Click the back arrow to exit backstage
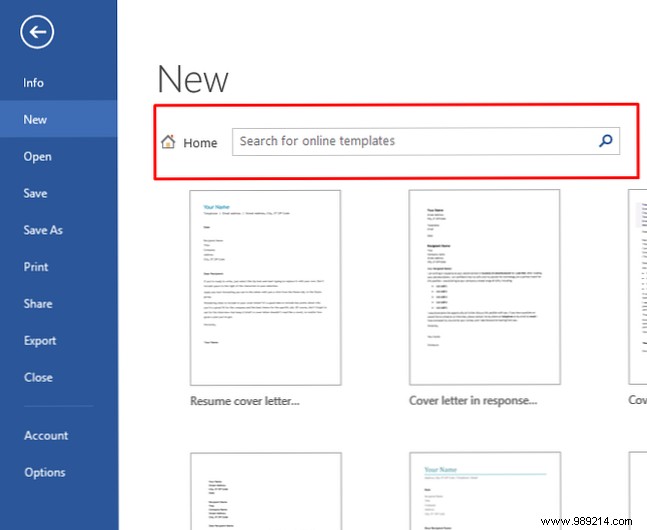 click(x=36, y=33)
